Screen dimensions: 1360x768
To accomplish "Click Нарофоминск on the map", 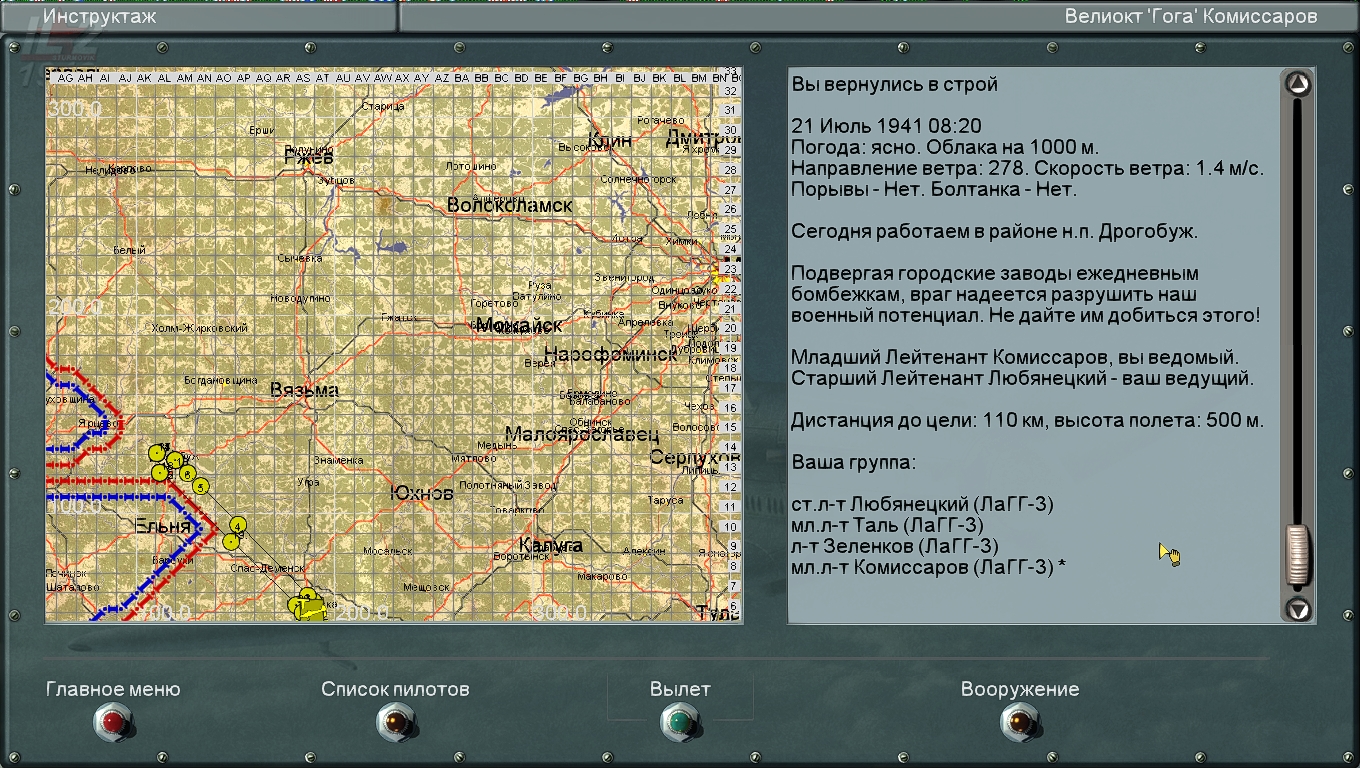I will click(610, 354).
